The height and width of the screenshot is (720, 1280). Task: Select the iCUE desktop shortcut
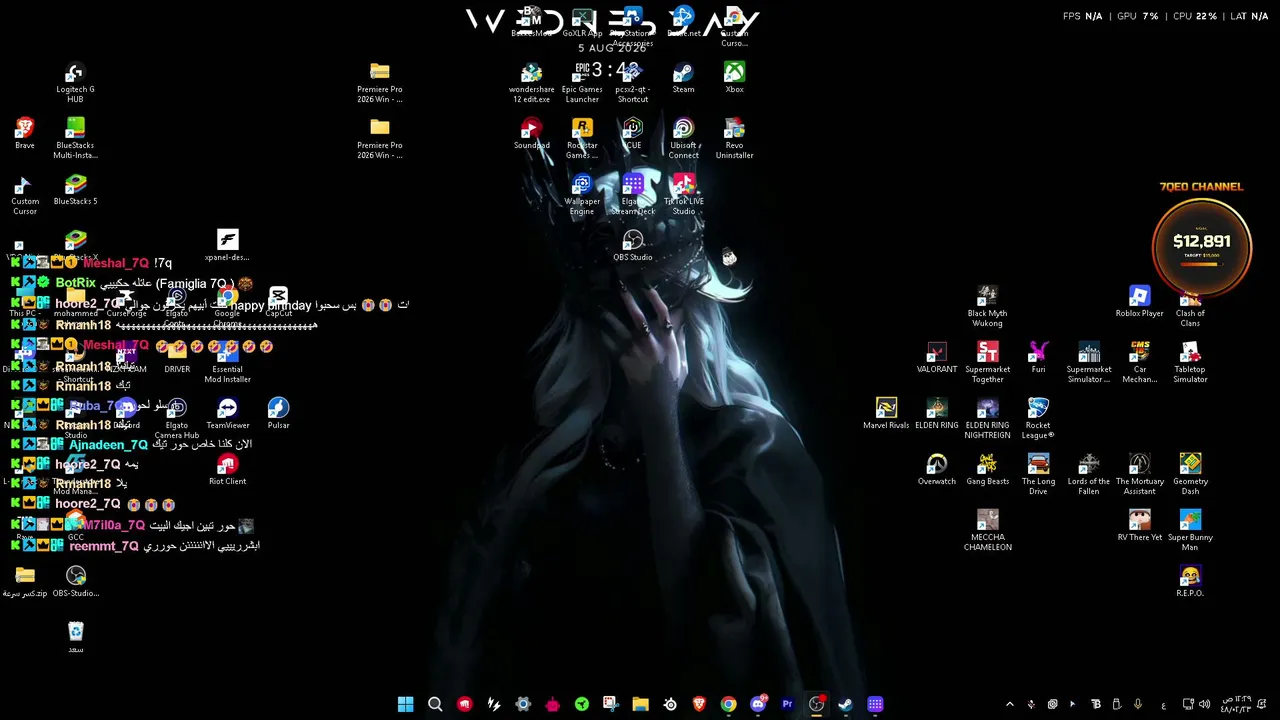click(x=633, y=133)
